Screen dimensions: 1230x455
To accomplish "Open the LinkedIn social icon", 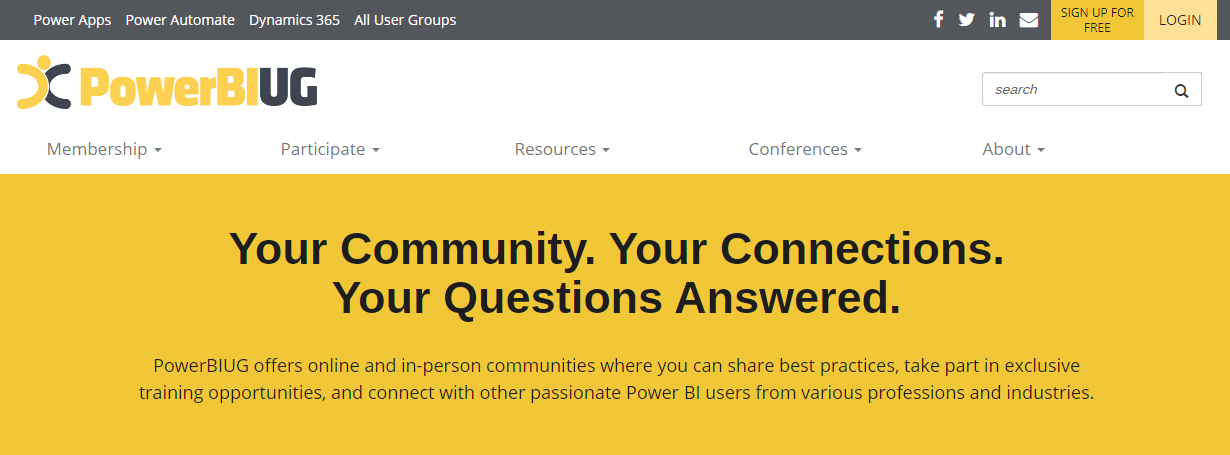I will (997, 20).
